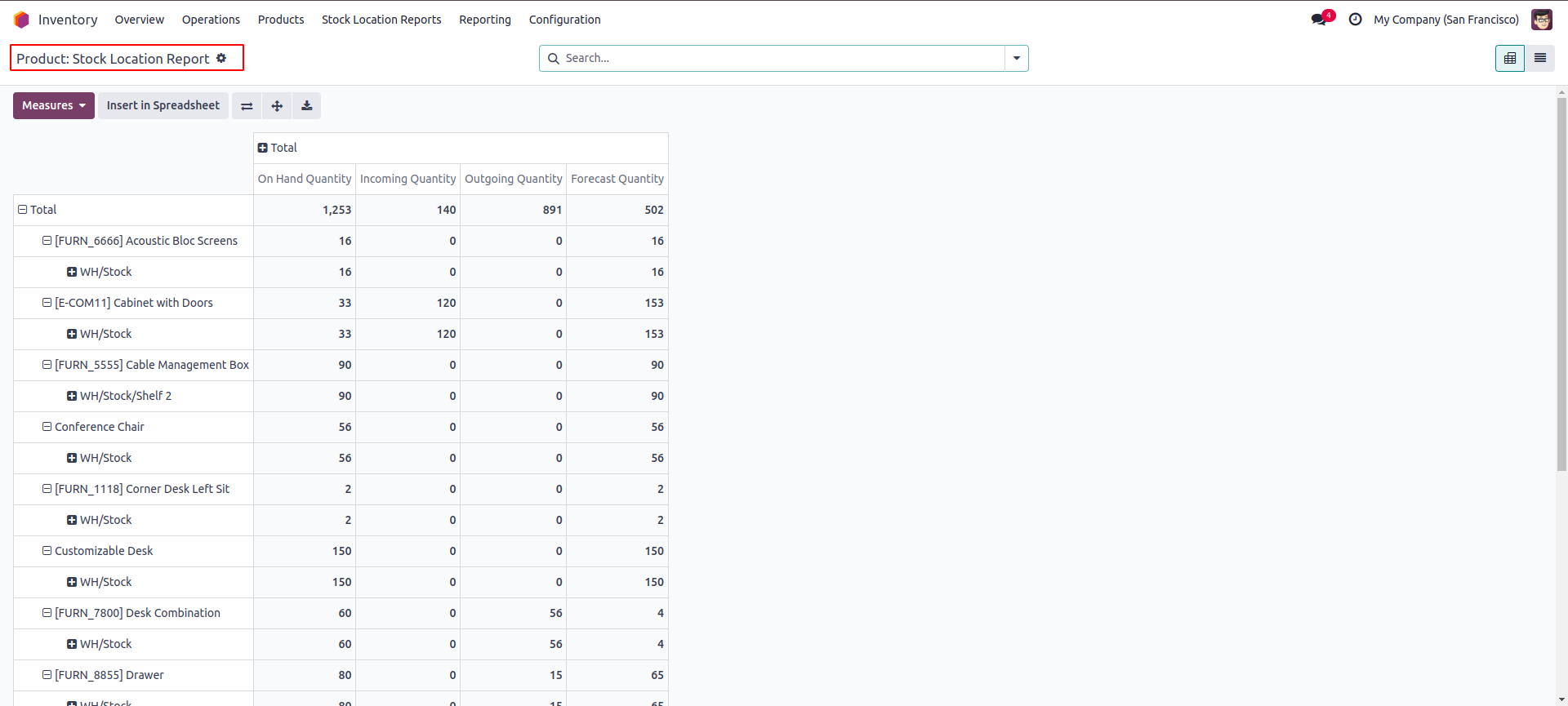Switch to list view

click(x=1539, y=59)
